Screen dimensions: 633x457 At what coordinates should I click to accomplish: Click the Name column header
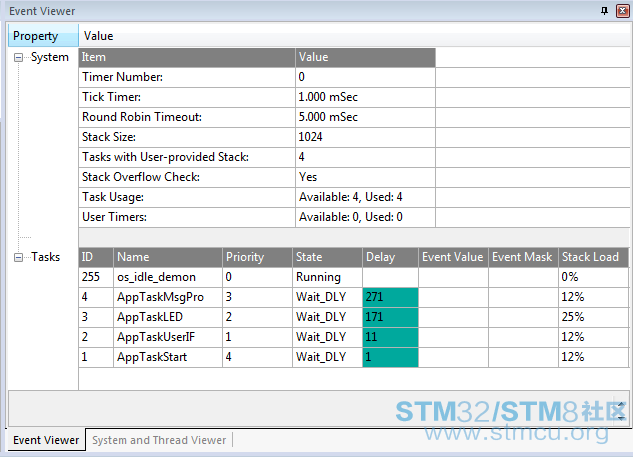pos(168,257)
